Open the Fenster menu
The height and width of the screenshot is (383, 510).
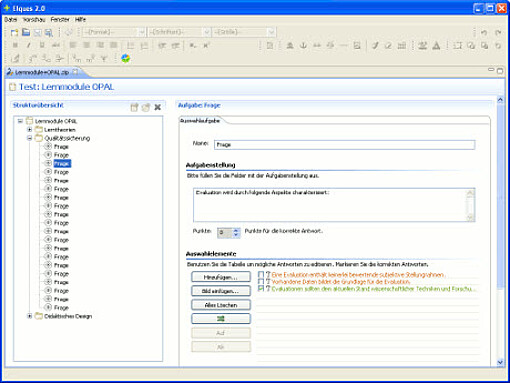60,20
